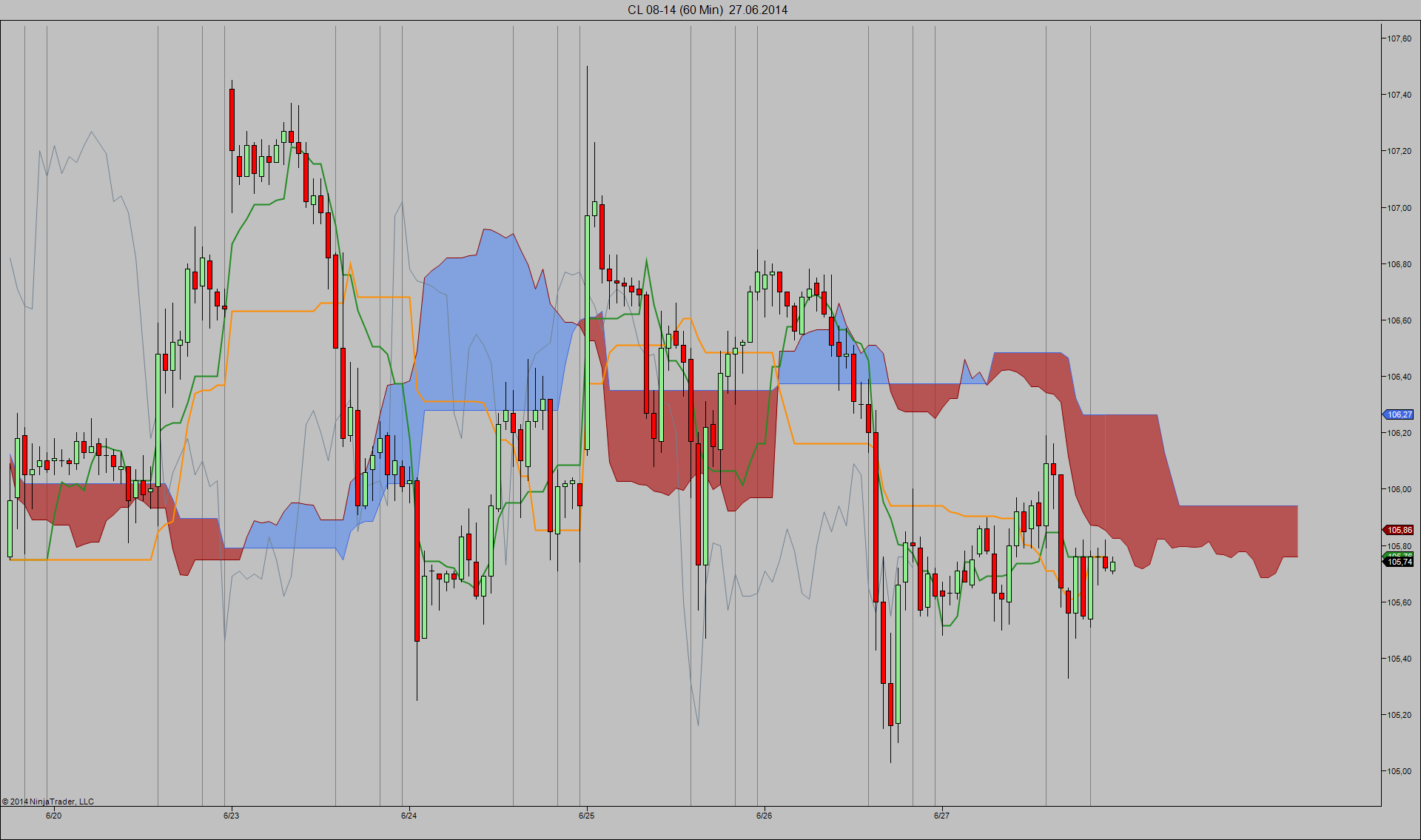
Task: Click the 105,00 price axis label
Action: tap(1399, 771)
